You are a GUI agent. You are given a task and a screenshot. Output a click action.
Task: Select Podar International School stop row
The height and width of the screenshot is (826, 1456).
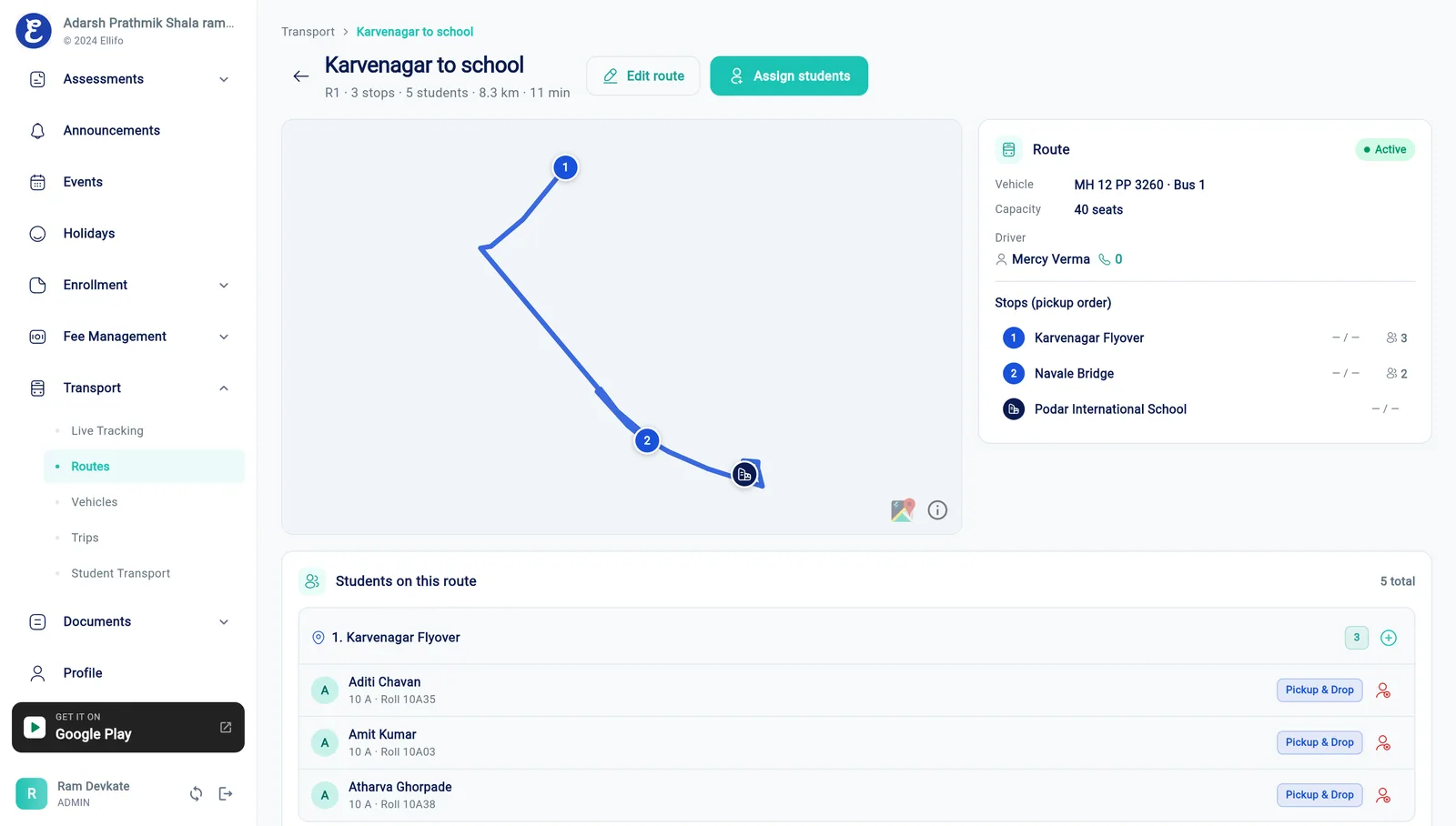[1205, 409]
